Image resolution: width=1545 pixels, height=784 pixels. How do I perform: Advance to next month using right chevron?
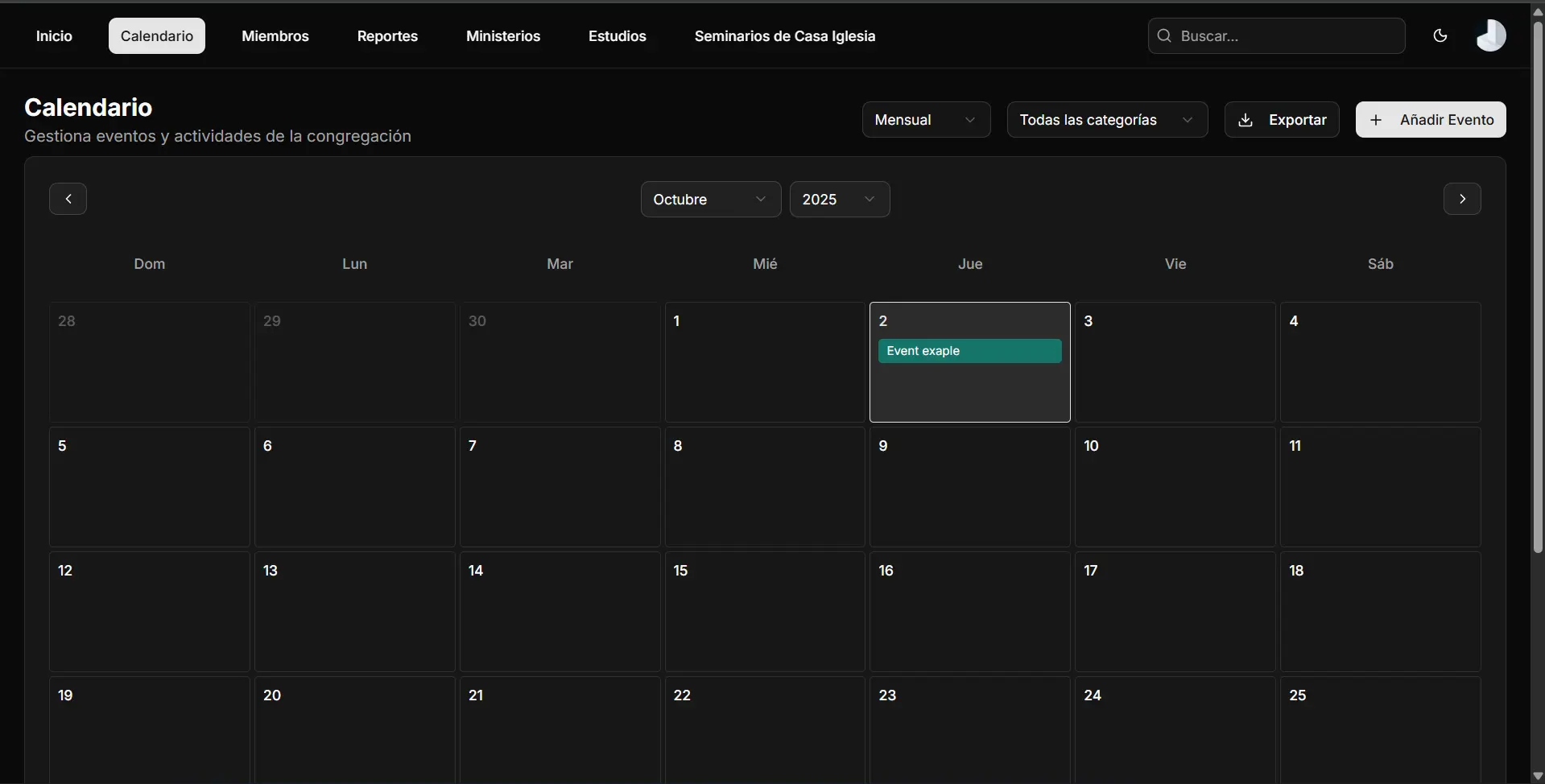pyautogui.click(x=1462, y=199)
